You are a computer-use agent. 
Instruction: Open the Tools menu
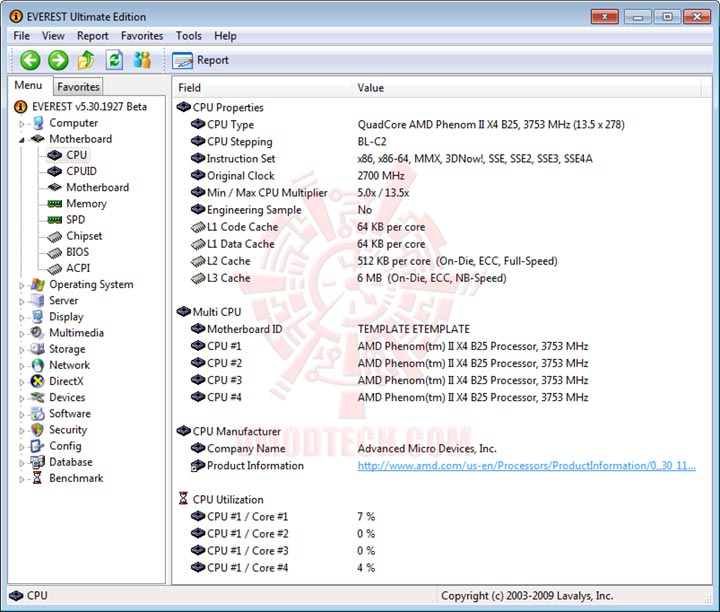pyautogui.click(x=189, y=36)
